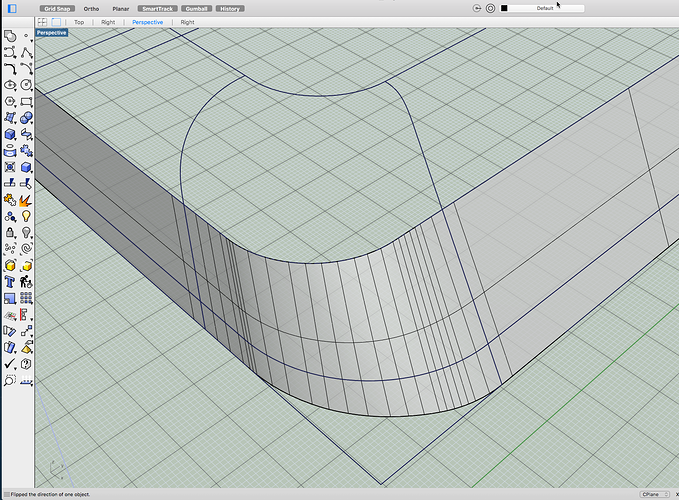Open the CPlane selector in status bar

(x=652, y=494)
